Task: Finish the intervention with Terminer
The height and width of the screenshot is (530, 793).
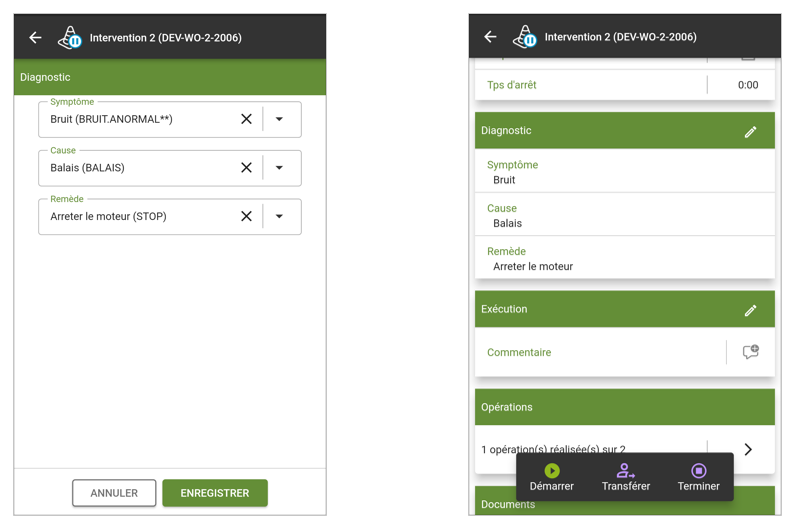Action: [698, 477]
